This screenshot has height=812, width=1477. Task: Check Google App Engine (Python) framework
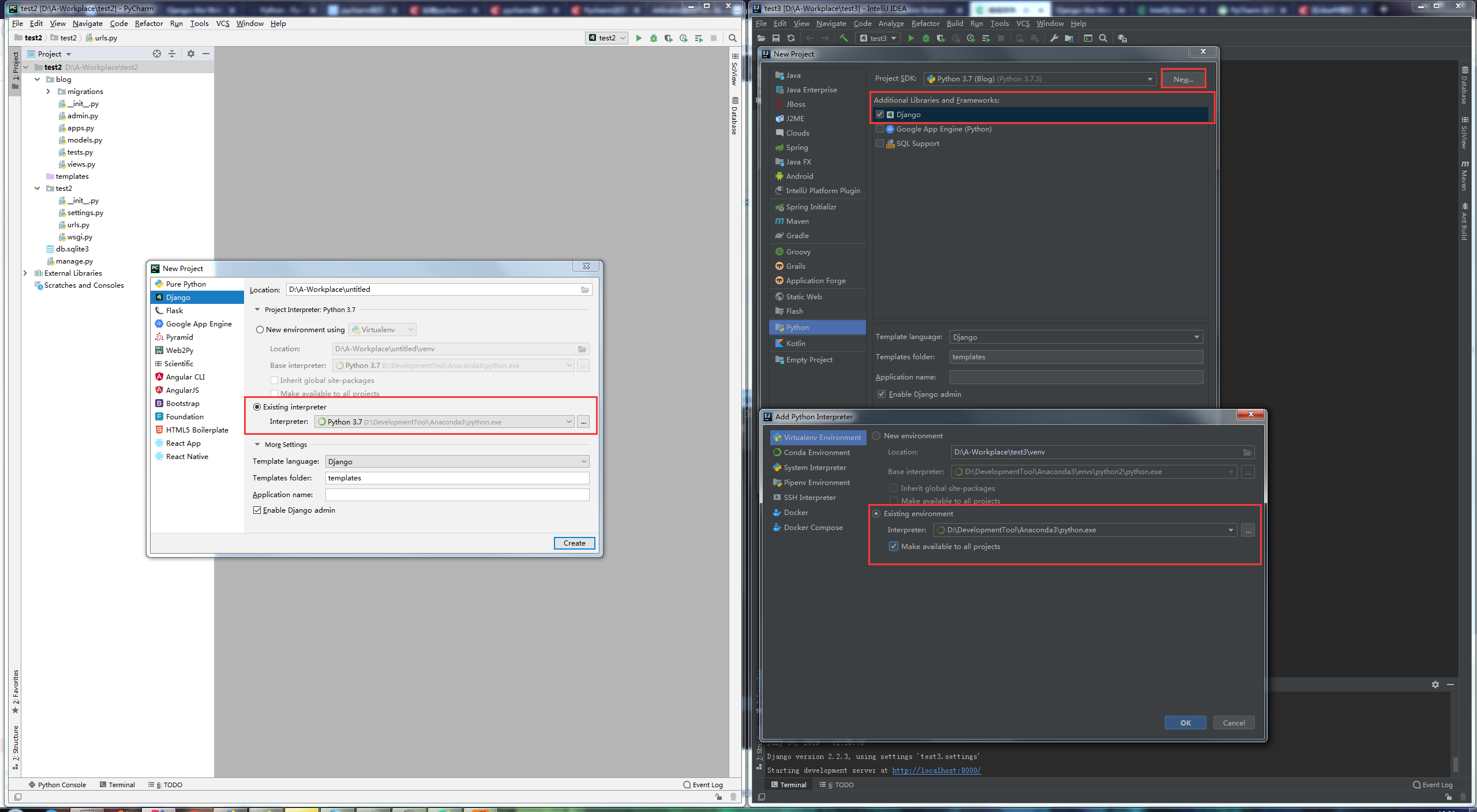click(880, 129)
